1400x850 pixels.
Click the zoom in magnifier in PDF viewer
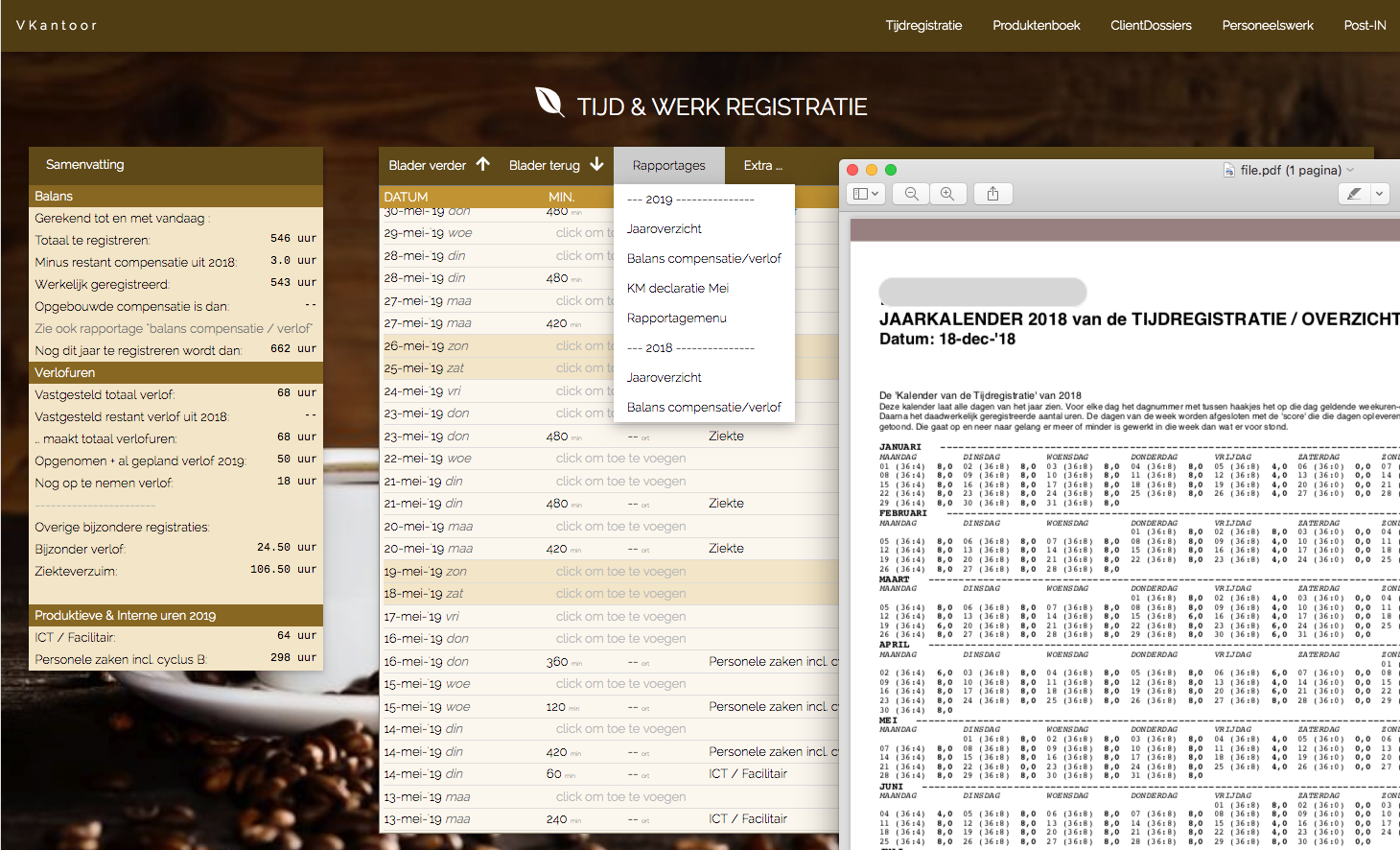coord(947,194)
